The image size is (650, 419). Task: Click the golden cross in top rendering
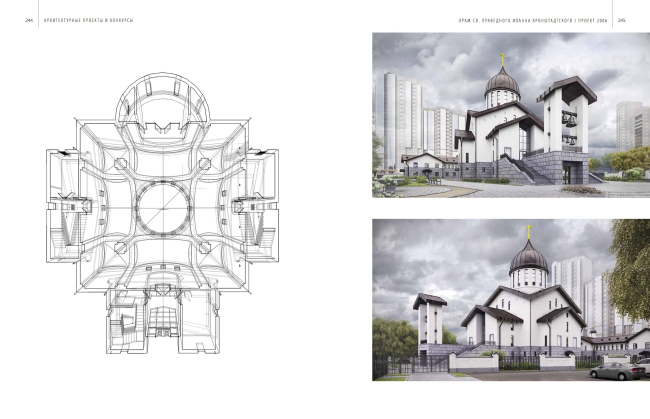[x=503, y=57]
